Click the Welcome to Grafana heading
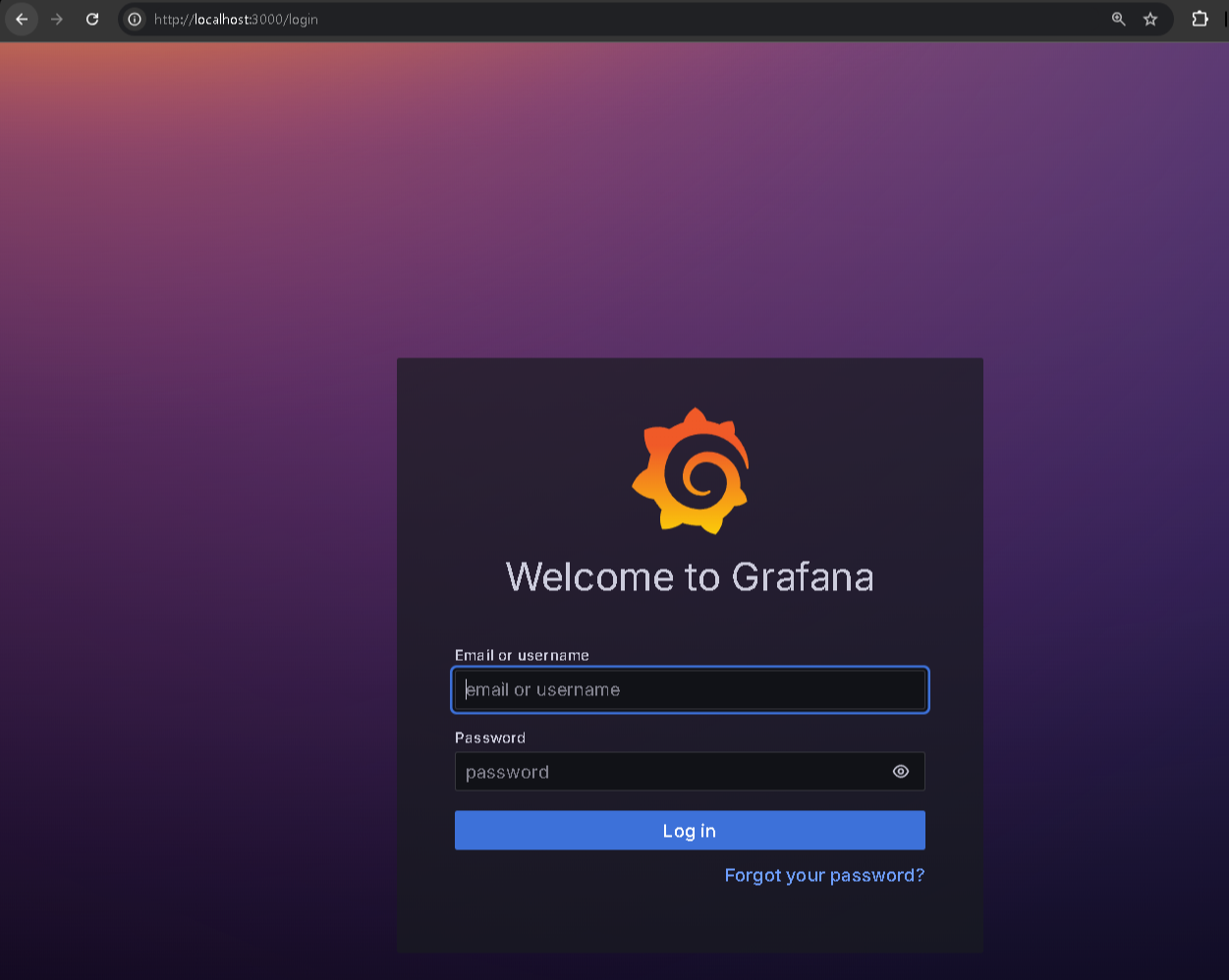1229x980 pixels. click(690, 576)
